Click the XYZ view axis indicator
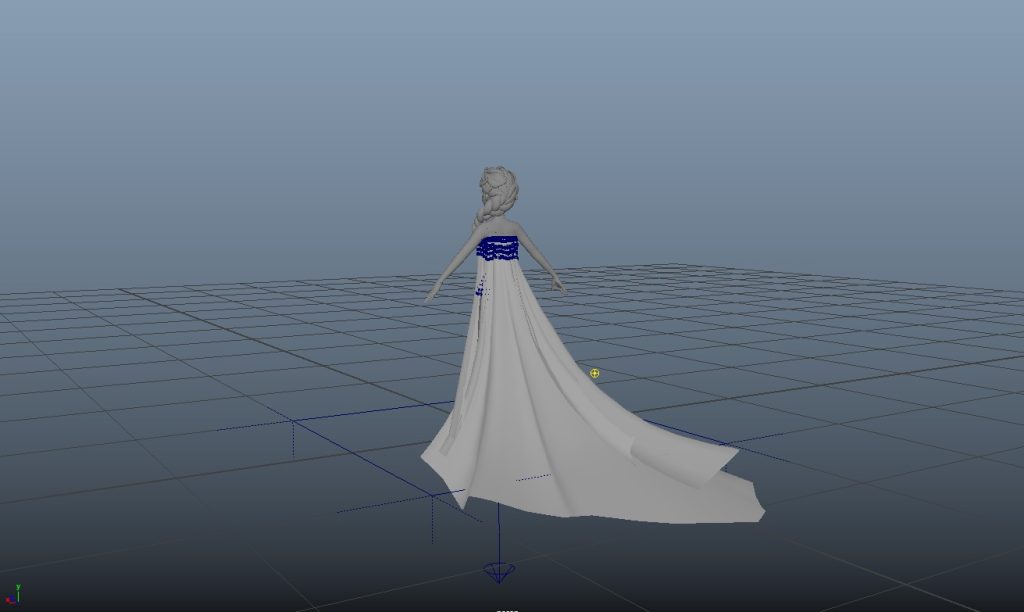The height and width of the screenshot is (612, 1024). (13, 594)
